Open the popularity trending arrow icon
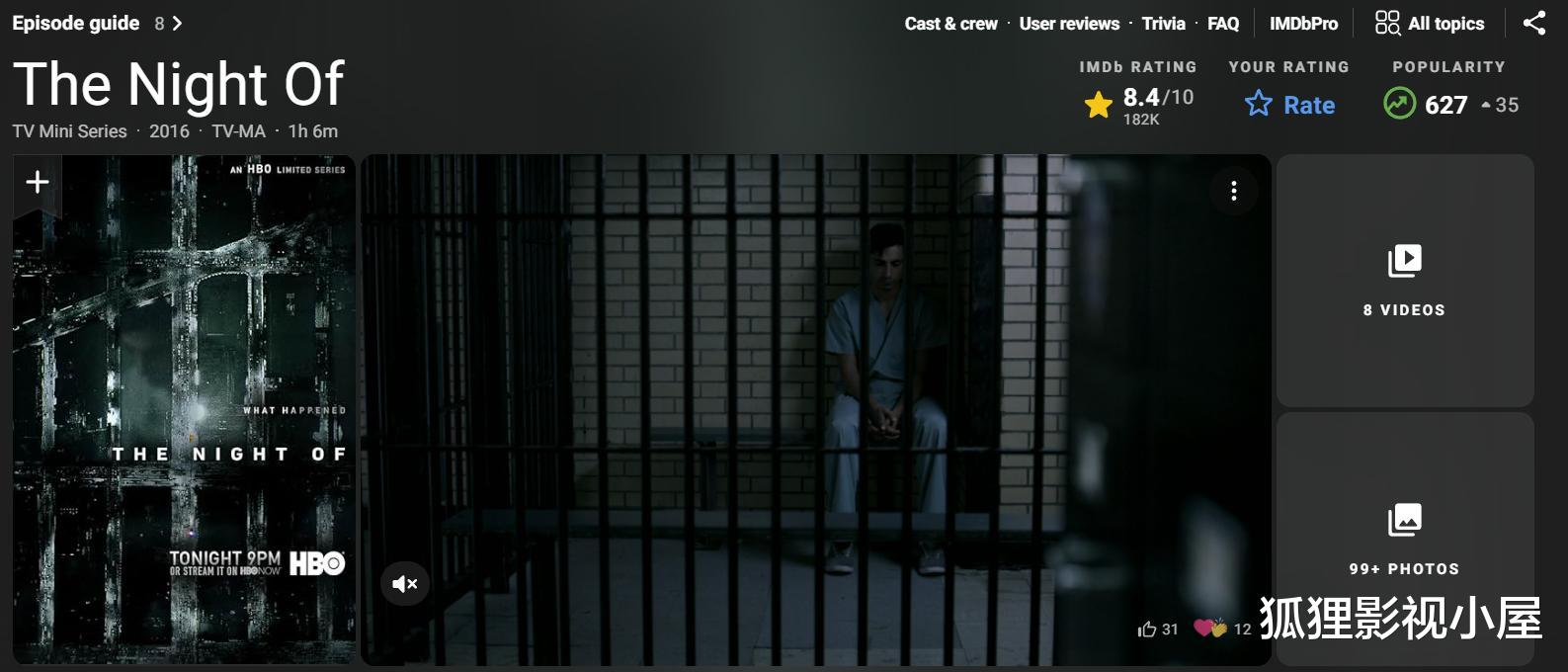Screen dimensions: 1568x672 pyautogui.click(x=1399, y=103)
